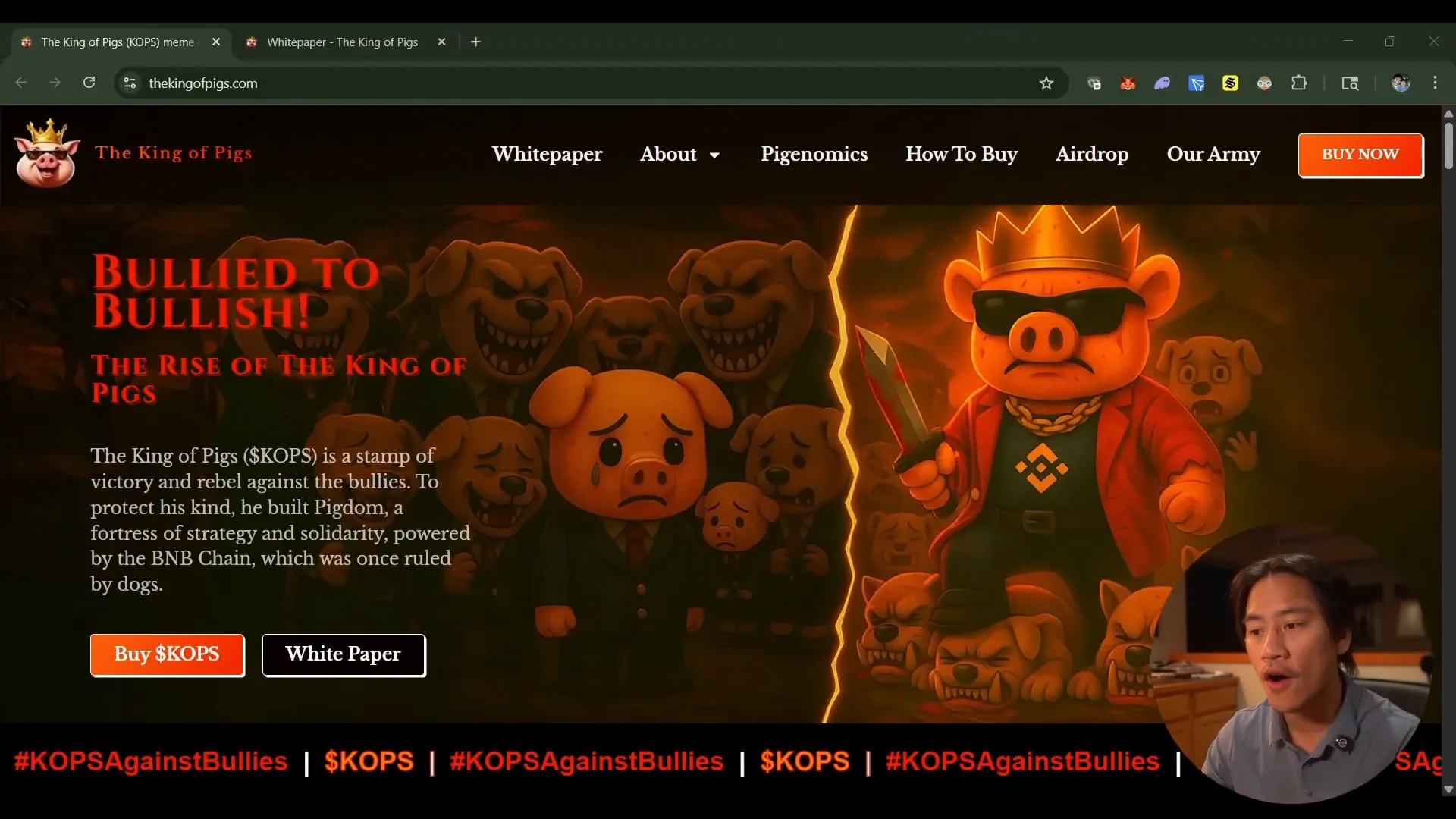
Task: Restore down the browser window
Action: click(x=1390, y=42)
